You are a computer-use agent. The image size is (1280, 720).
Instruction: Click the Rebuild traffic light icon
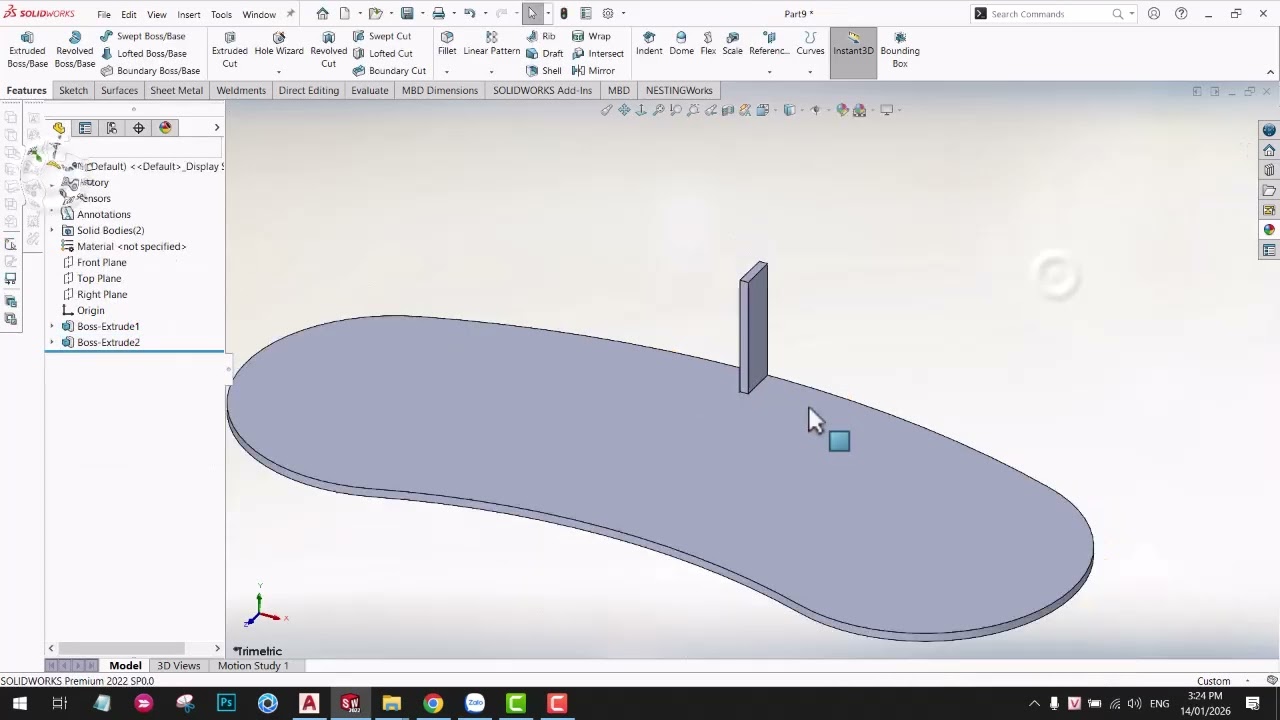(564, 13)
